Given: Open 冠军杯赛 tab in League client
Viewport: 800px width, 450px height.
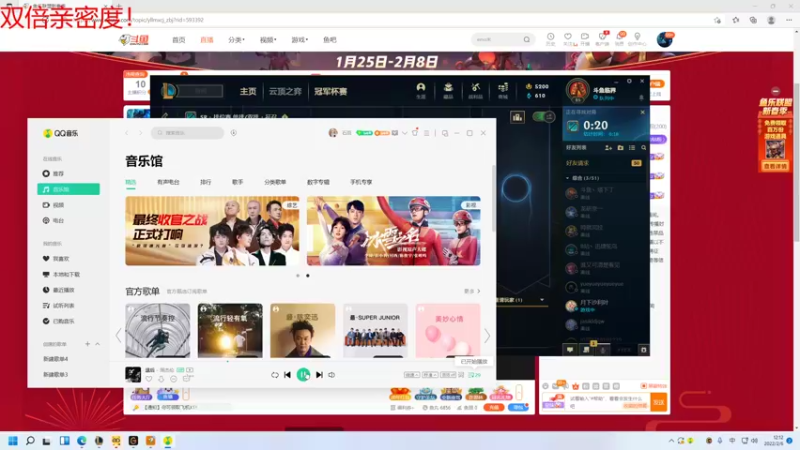Looking at the screenshot, I should (x=331, y=91).
